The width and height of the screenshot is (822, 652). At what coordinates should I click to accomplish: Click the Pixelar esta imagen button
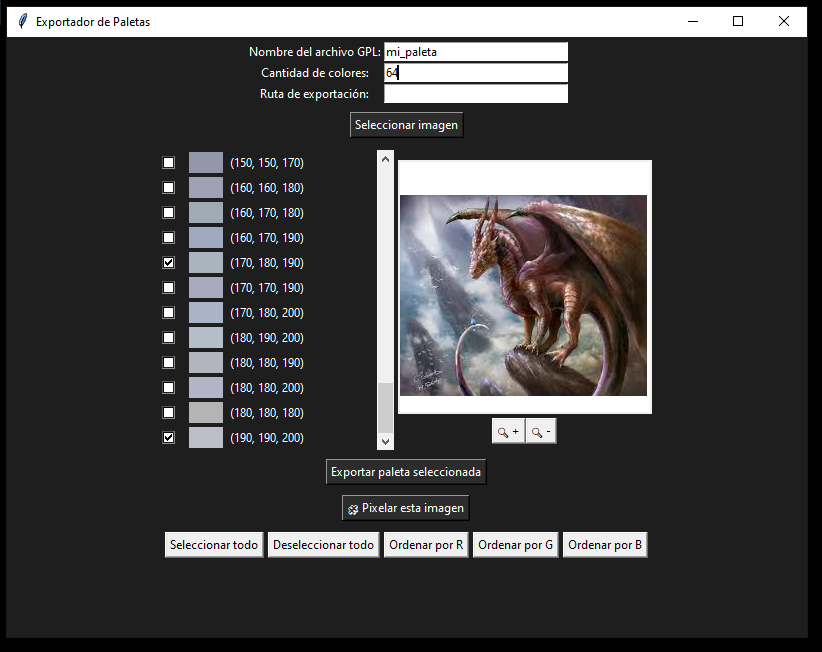(405, 508)
